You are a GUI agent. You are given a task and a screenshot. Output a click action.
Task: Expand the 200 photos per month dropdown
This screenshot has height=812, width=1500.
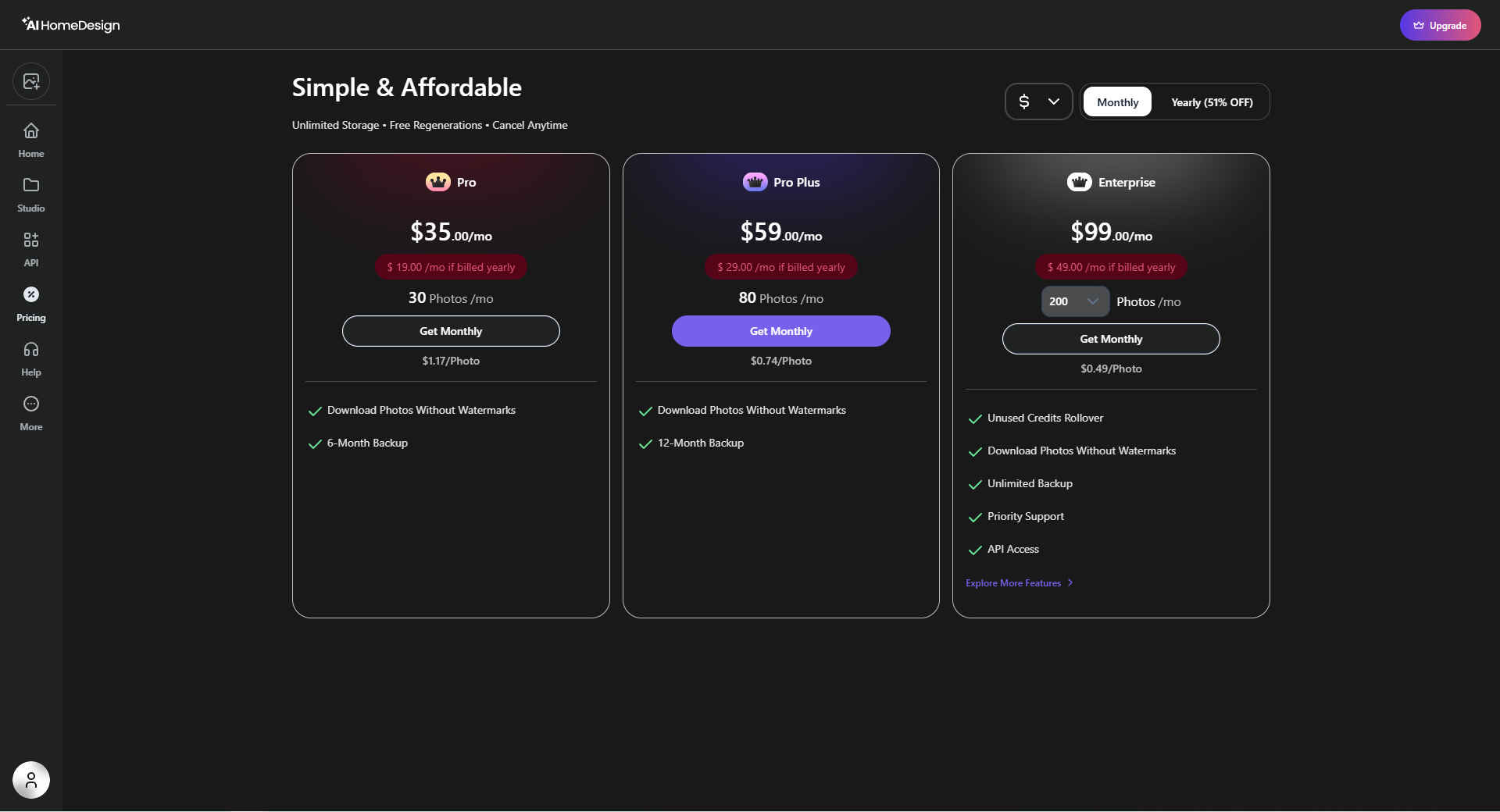coord(1075,301)
